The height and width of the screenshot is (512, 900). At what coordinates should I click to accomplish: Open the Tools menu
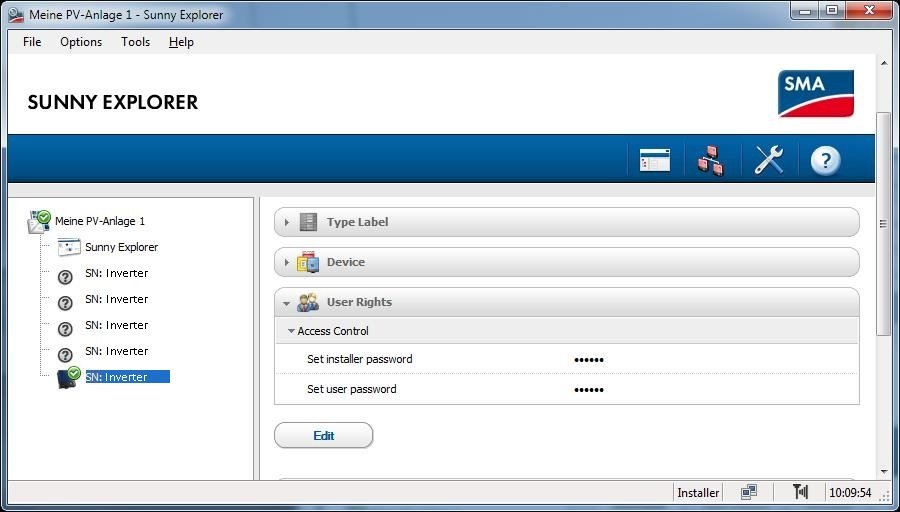click(135, 42)
